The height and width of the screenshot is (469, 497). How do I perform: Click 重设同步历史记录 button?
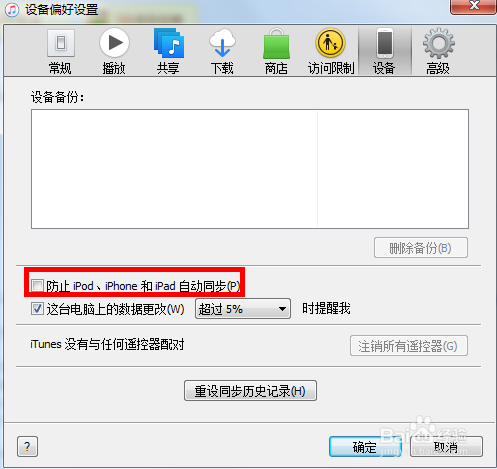(250, 391)
